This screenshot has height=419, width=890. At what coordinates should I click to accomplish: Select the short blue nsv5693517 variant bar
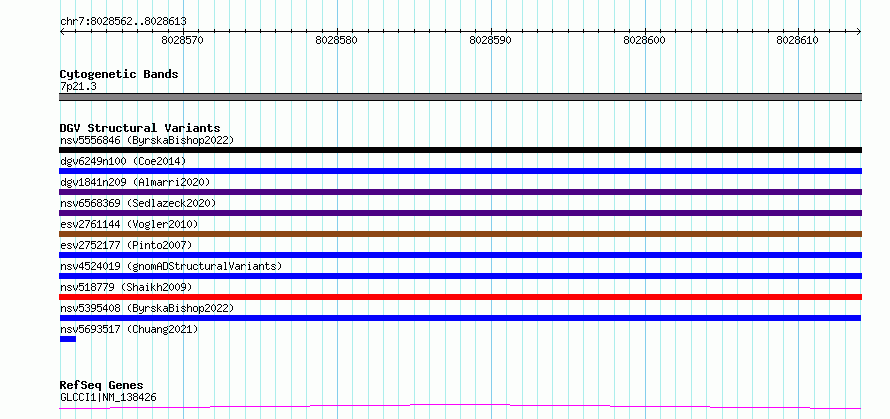point(68,339)
